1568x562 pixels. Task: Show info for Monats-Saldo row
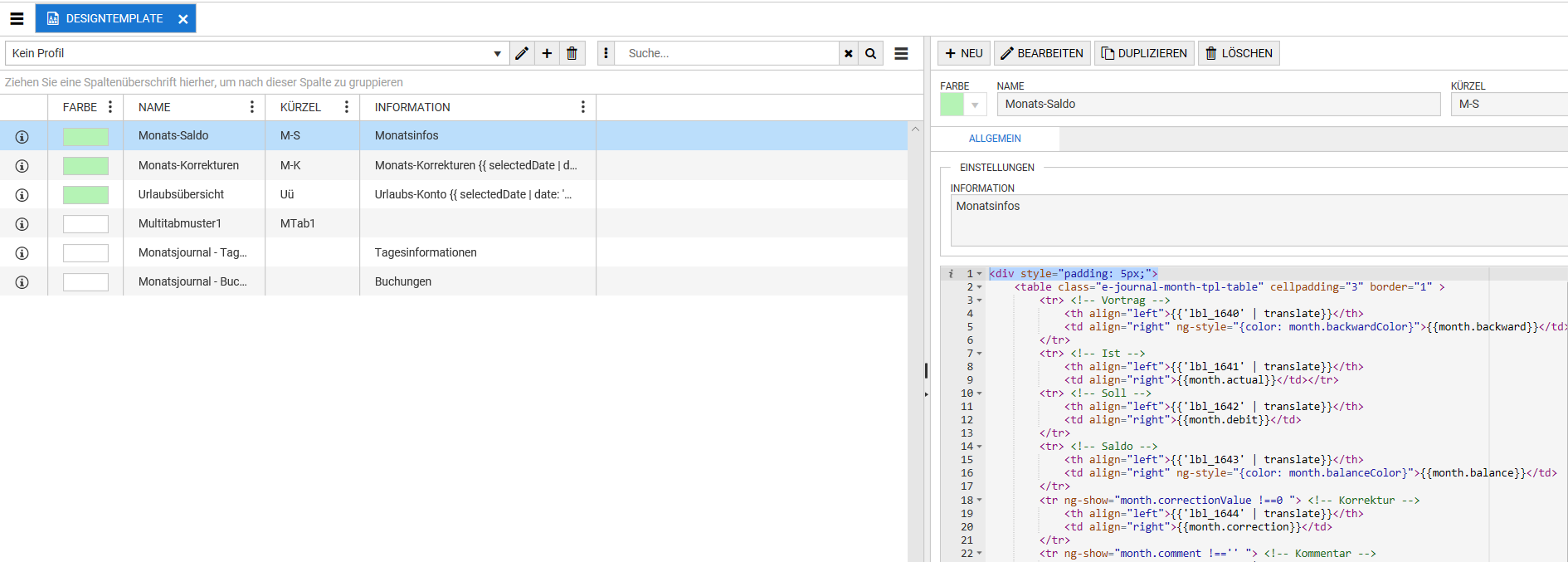click(x=22, y=137)
